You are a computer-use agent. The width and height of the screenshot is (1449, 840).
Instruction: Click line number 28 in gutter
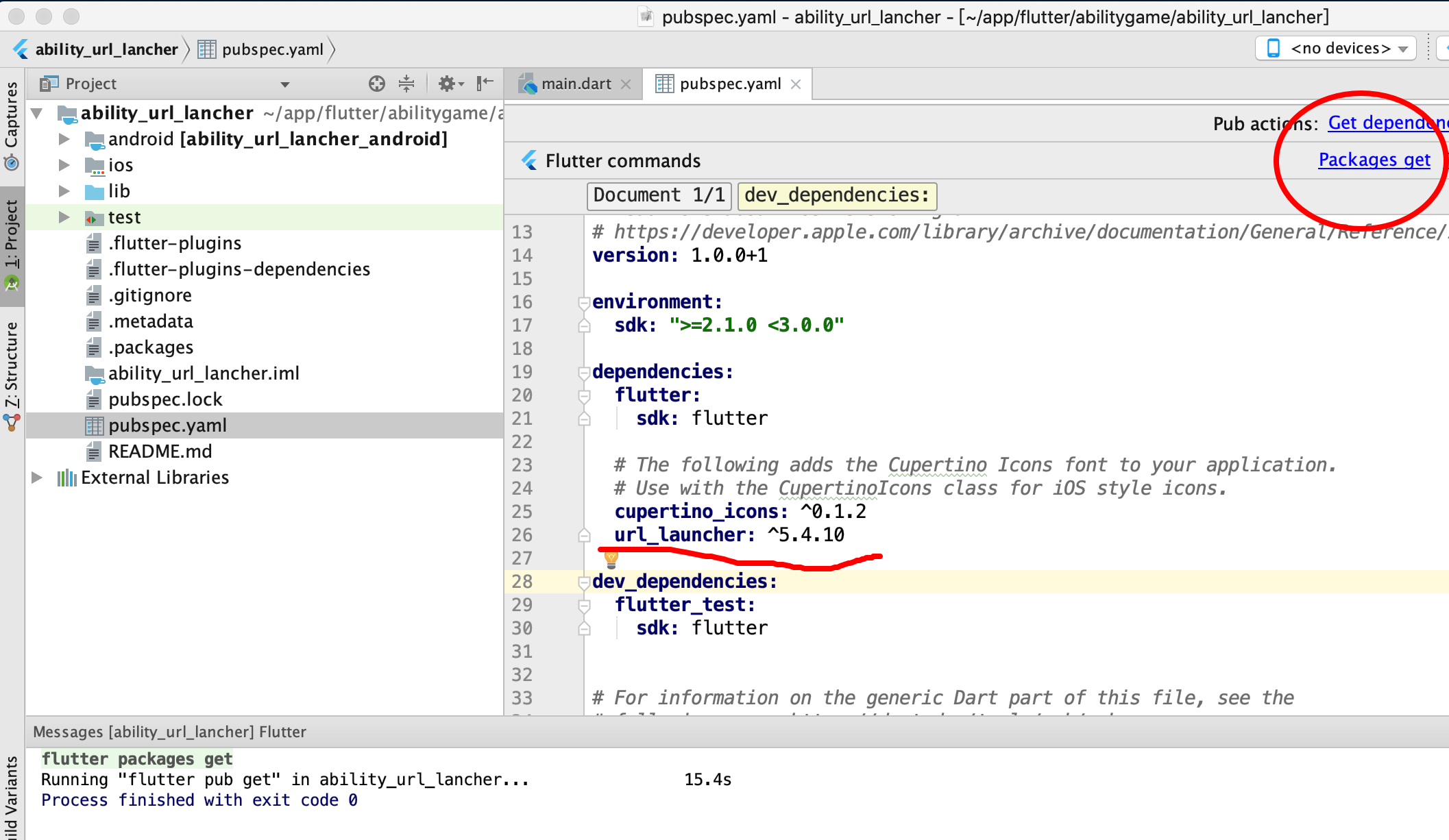point(522,582)
